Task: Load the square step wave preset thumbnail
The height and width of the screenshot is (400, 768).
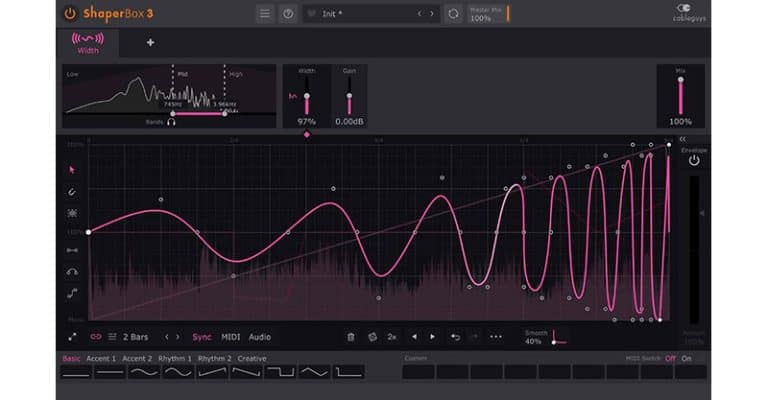Action: [x=281, y=373]
